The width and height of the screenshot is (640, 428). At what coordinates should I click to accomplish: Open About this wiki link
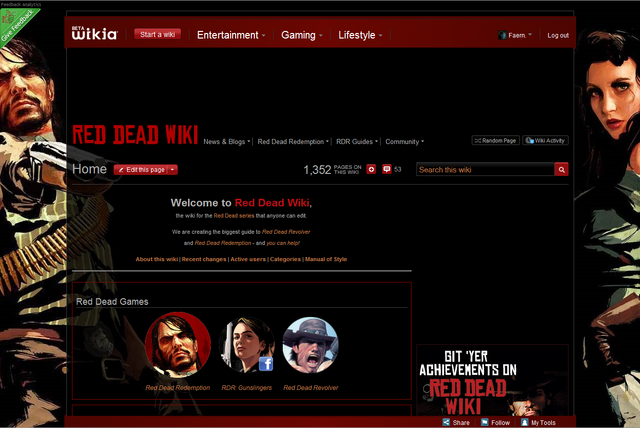tap(157, 259)
